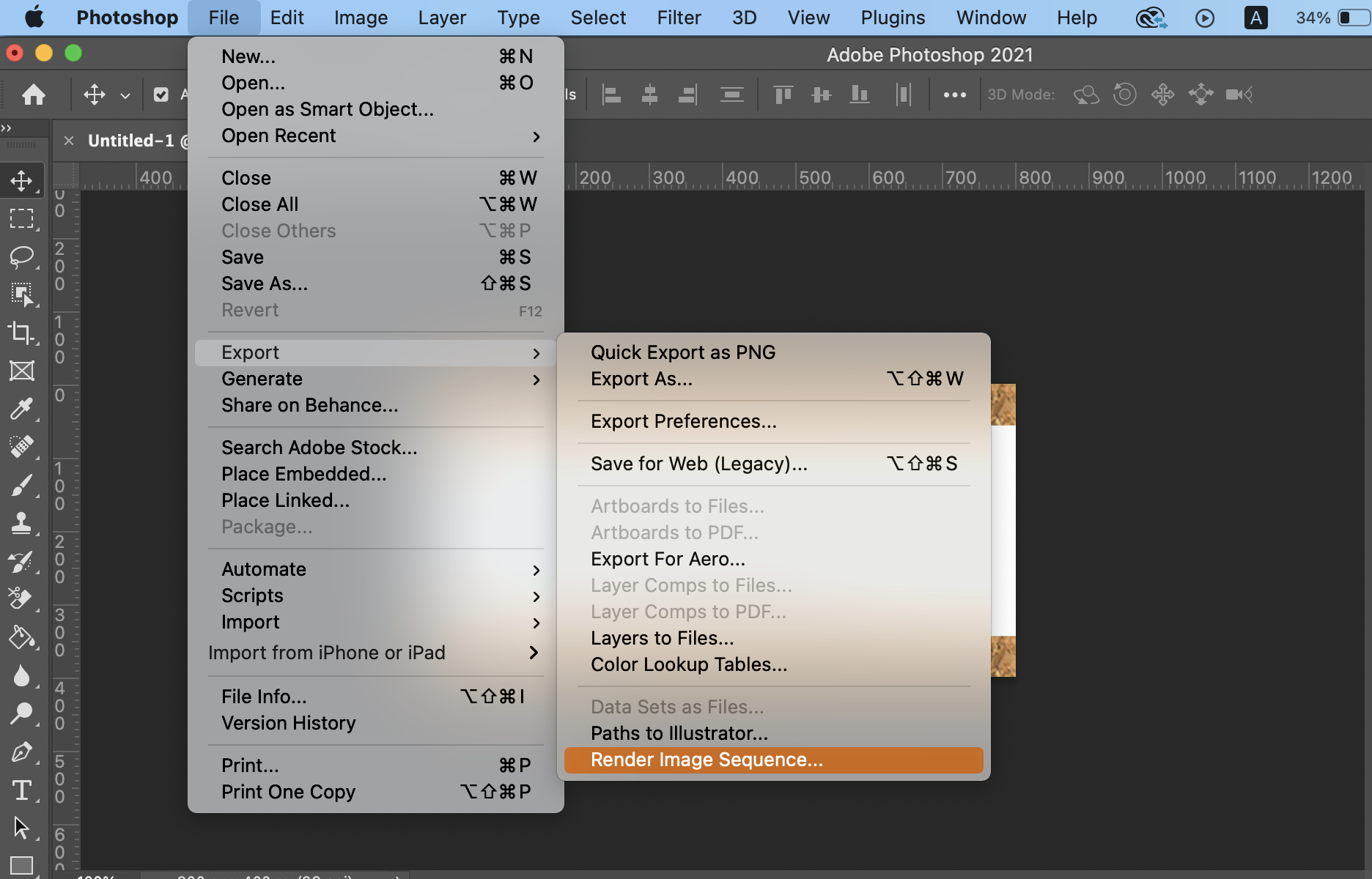Select the Eyedropper tool
1372x879 pixels.
[22, 409]
